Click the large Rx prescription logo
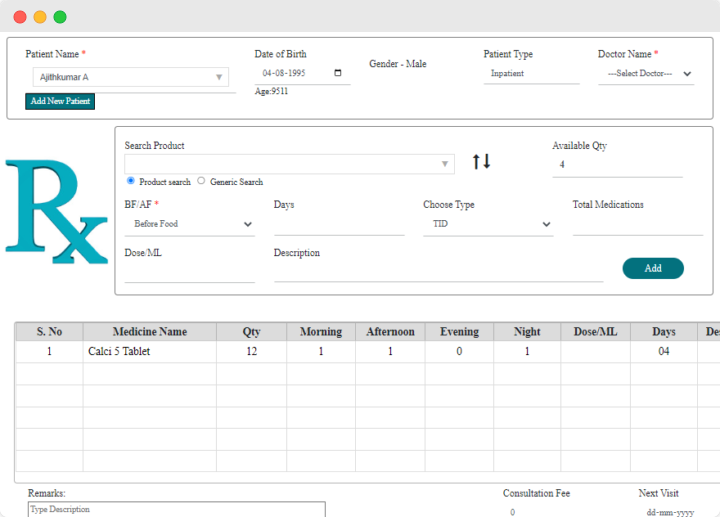Screen dimensions: 720x517 click(x=55, y=212)
